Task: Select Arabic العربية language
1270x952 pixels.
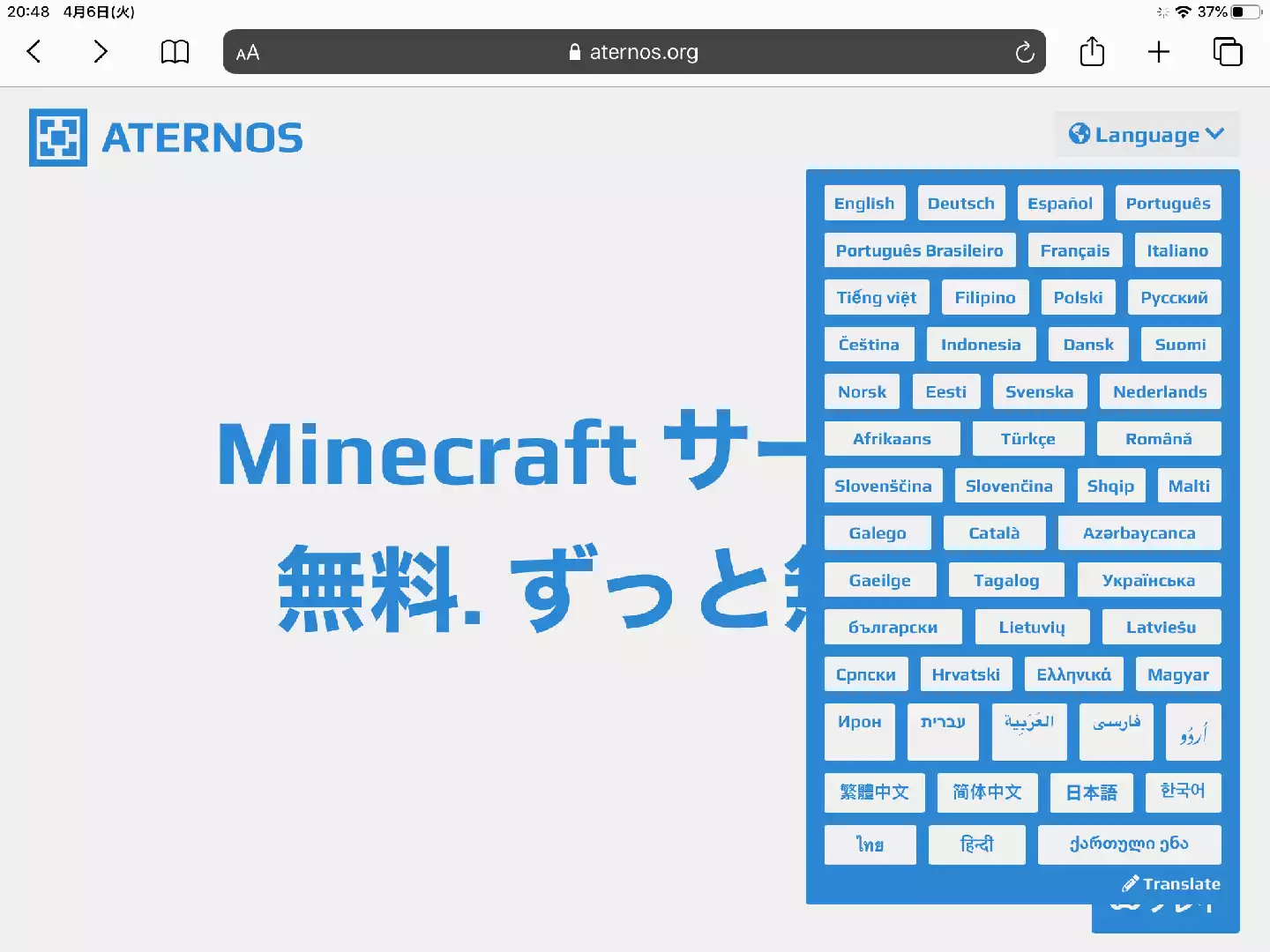Action: point(1029,732)
